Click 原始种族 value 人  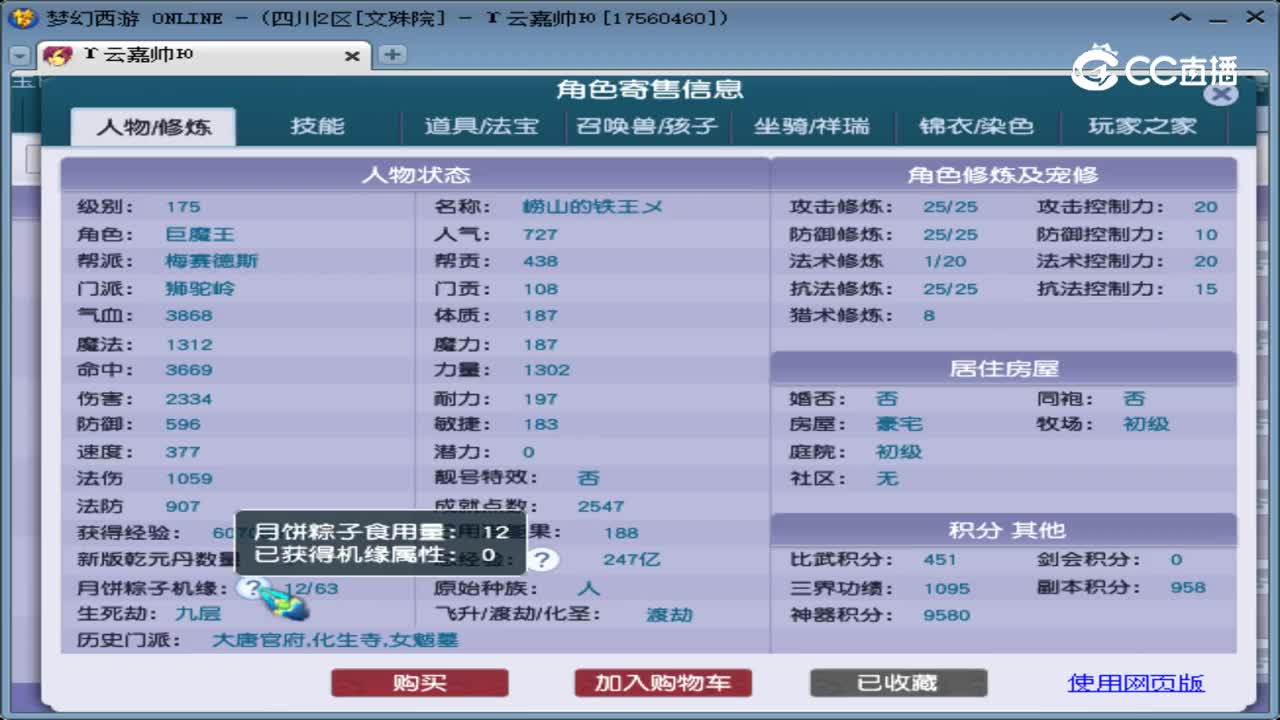(588, 588)
